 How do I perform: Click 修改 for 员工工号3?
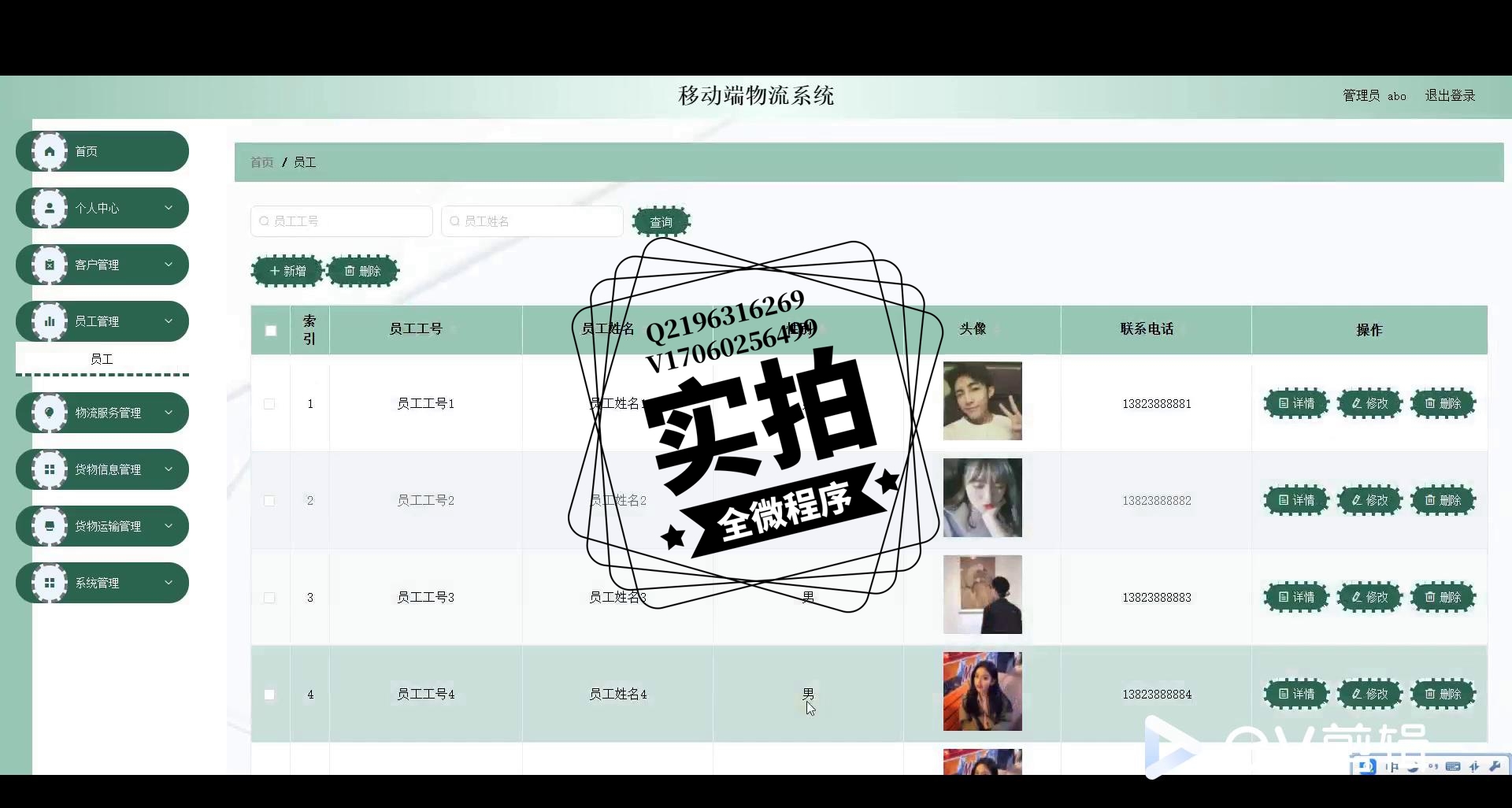[1370, 597]
